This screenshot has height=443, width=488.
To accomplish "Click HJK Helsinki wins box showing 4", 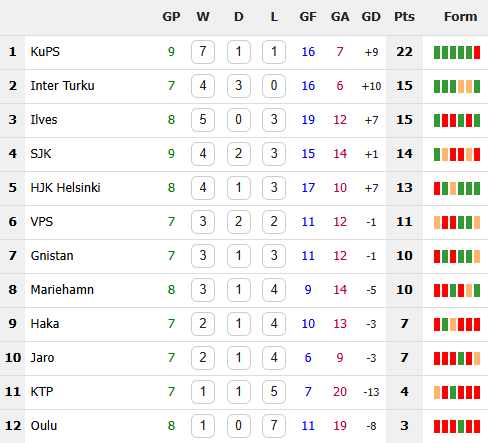I will (203, 188).
